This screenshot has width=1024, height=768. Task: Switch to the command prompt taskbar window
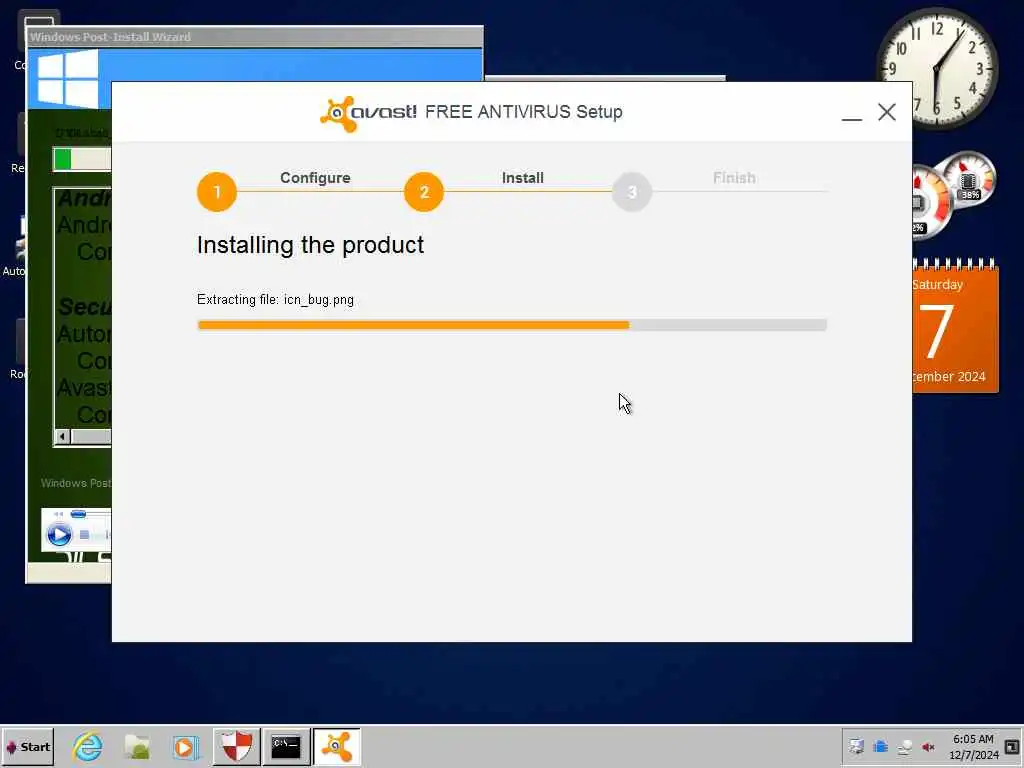(286, 747)
